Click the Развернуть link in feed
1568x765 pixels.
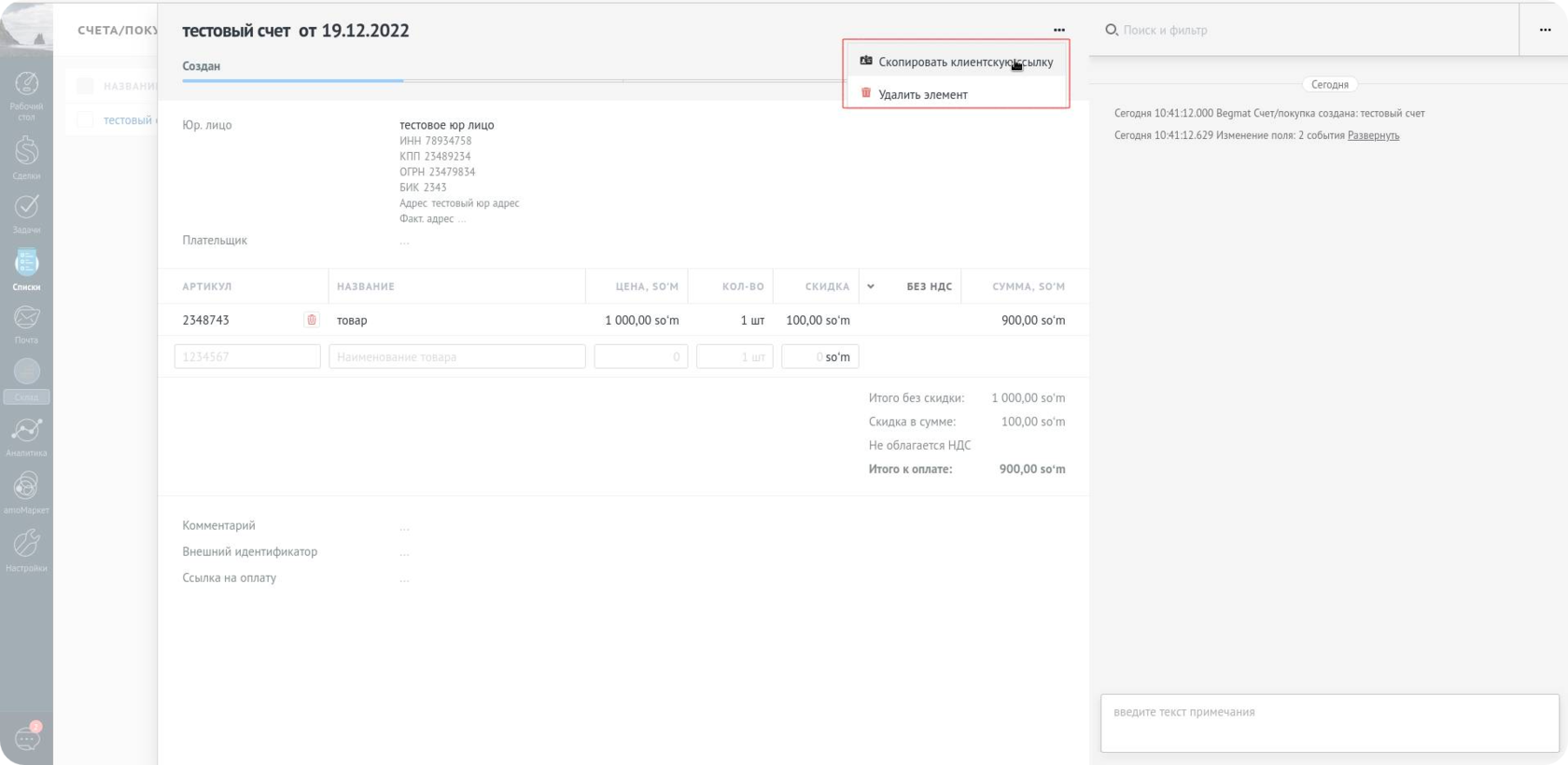(1373, 136)
